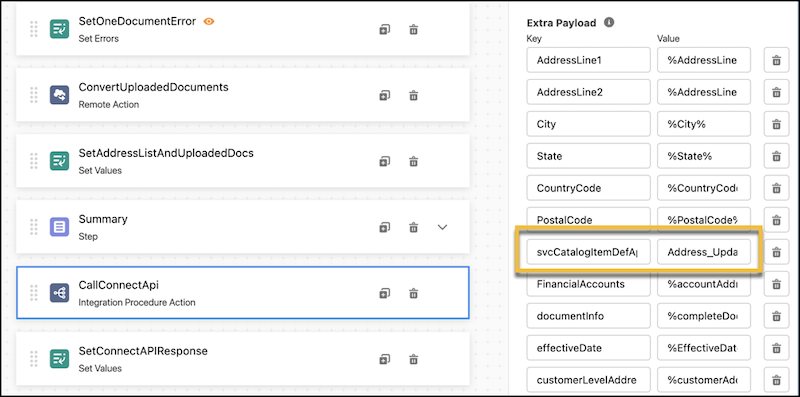Viewport: 800px width, 397px height.
Task: Edit the City key field
Action: click(588, 124)
